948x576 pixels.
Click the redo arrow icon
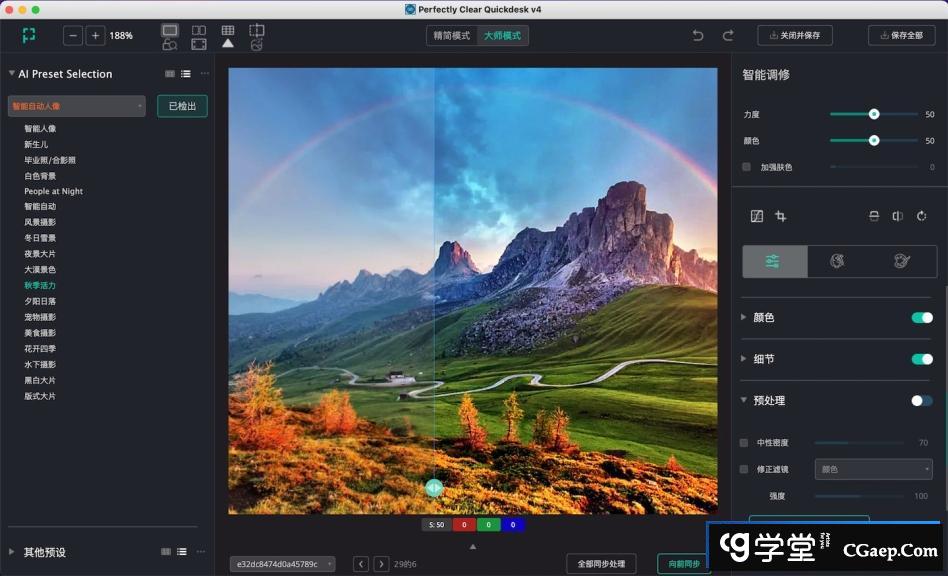(x=728, y=36)
